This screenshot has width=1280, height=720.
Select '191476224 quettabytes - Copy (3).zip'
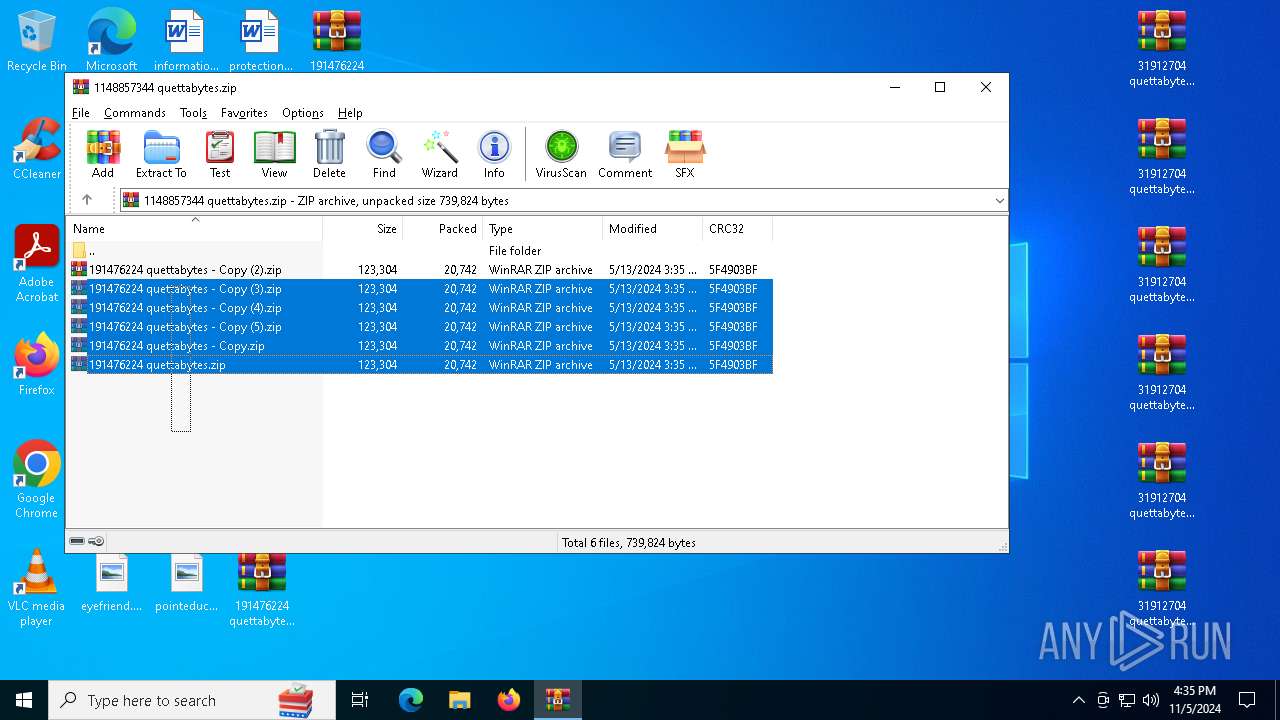tap(421, 289)
